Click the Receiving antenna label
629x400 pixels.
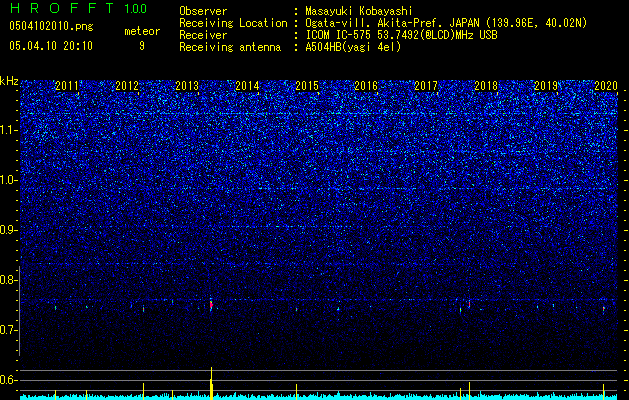pyautogui.click(x=230, y=47)
